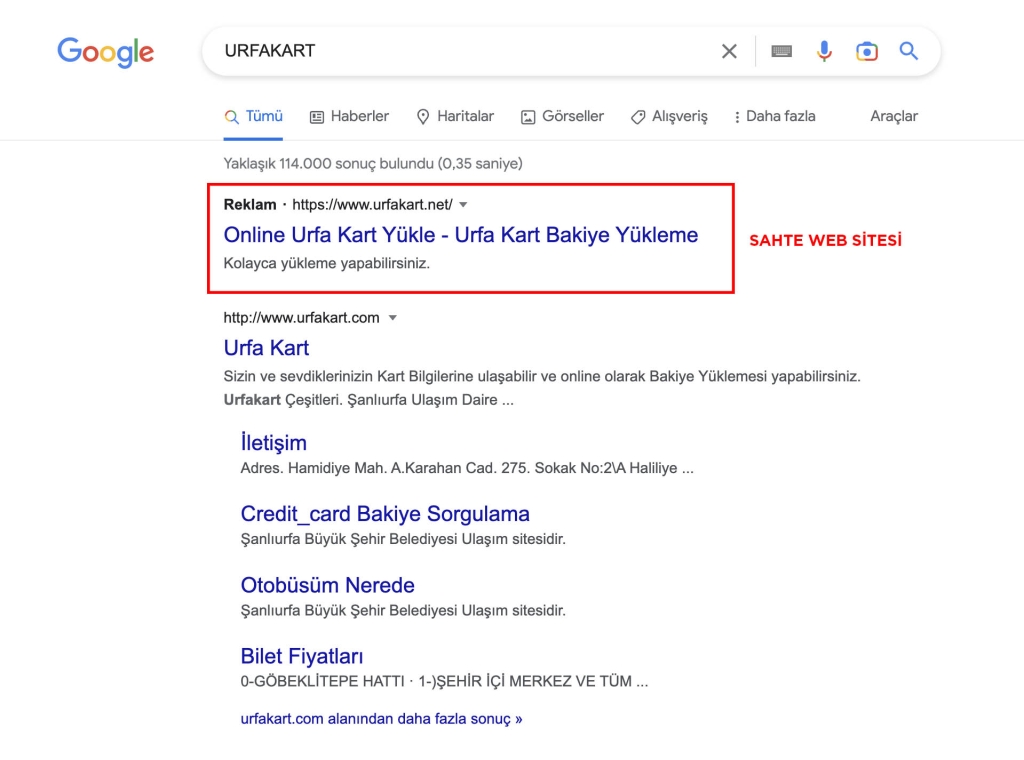
Task: Click the Adres. Hamidiye Mah. snippet text
Action: (x=467, y=468)
